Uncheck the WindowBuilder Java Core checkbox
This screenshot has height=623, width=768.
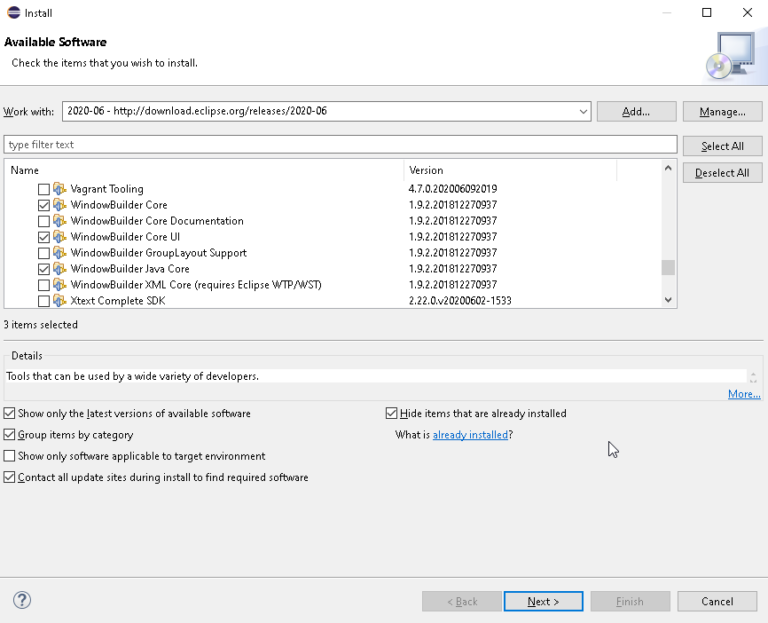pos(44,269)
